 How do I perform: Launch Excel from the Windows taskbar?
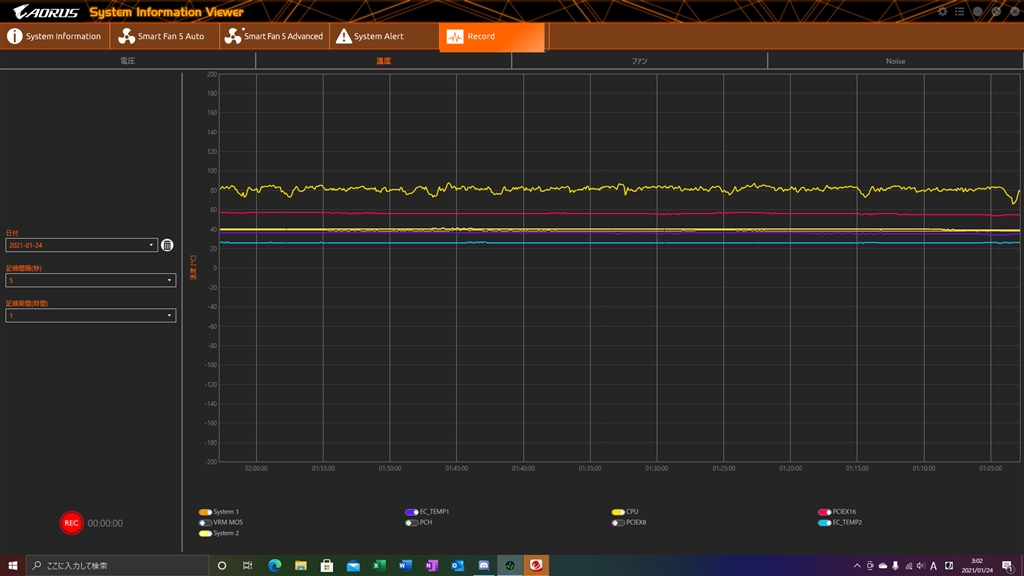click(x=379, y=566)
